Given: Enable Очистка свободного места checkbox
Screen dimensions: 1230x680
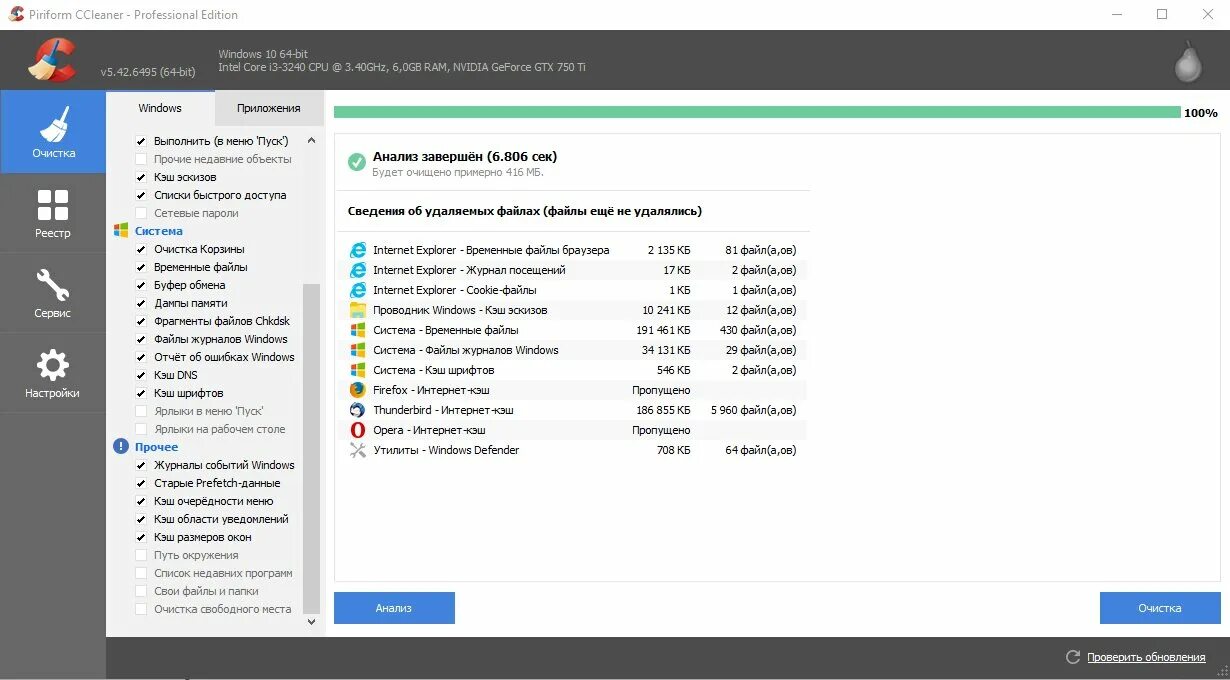Looking at the screenshot, I should pos(141,609).
